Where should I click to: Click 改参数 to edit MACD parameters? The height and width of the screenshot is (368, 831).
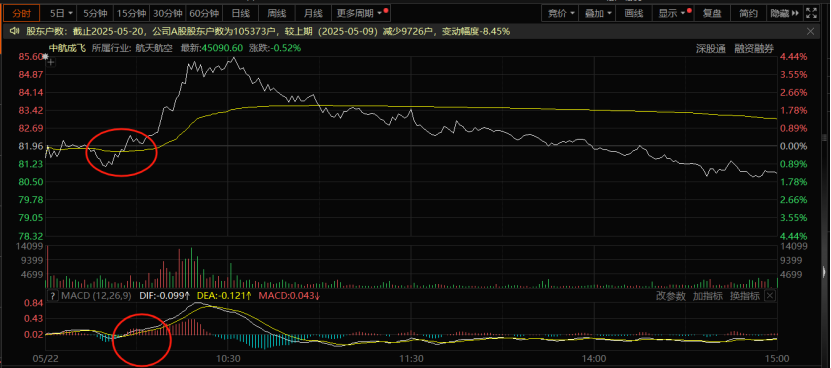click(671, 296)
